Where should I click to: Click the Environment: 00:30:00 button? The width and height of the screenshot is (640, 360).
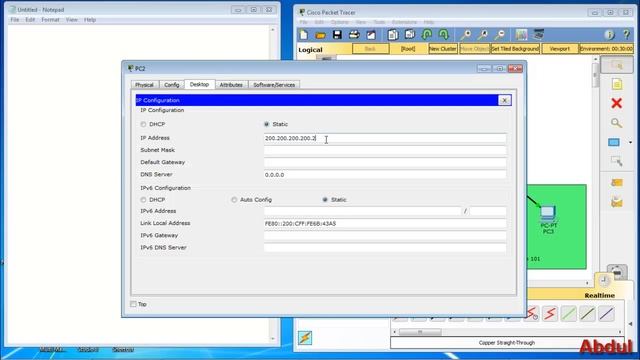pos(607,49)
